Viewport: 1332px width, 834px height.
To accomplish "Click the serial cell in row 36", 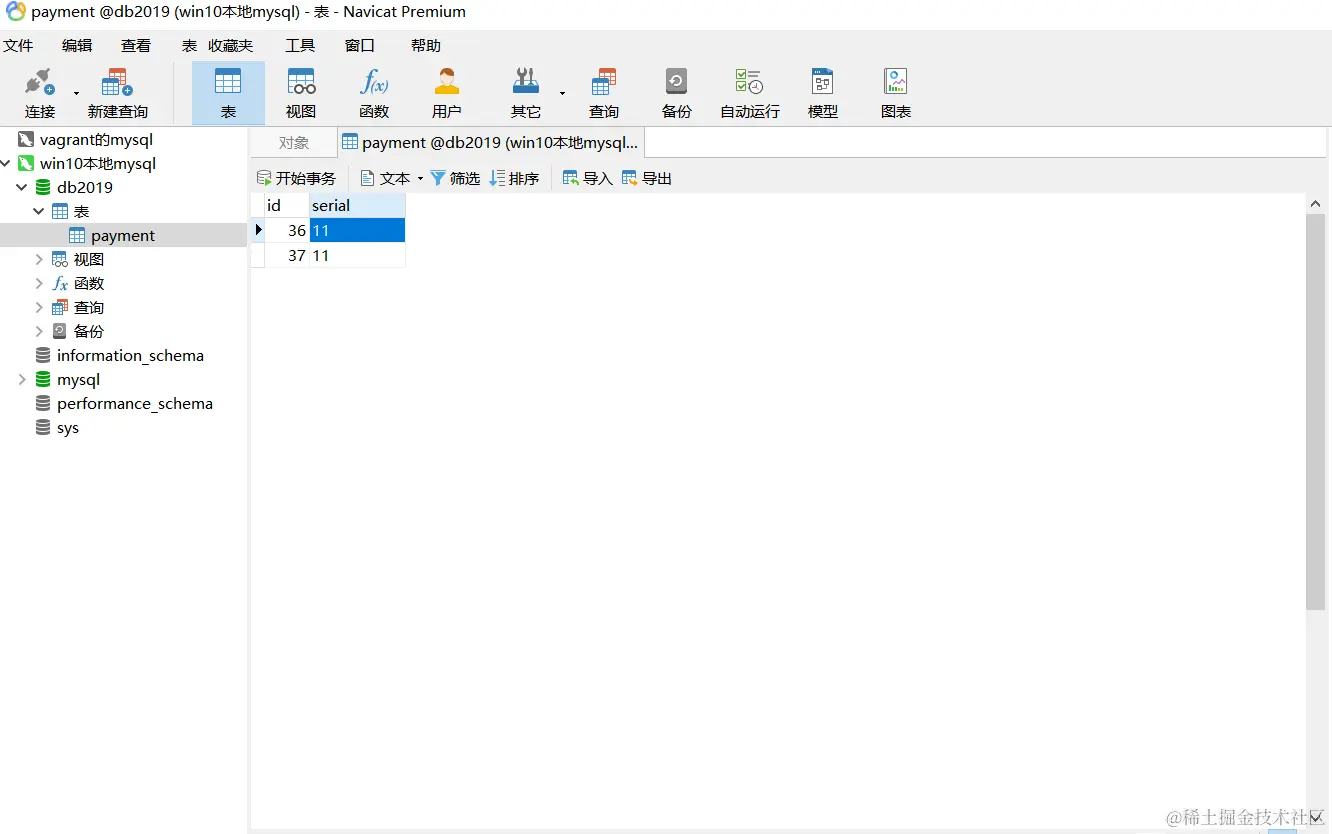I will pyautogui.click(x=357, y=230).
